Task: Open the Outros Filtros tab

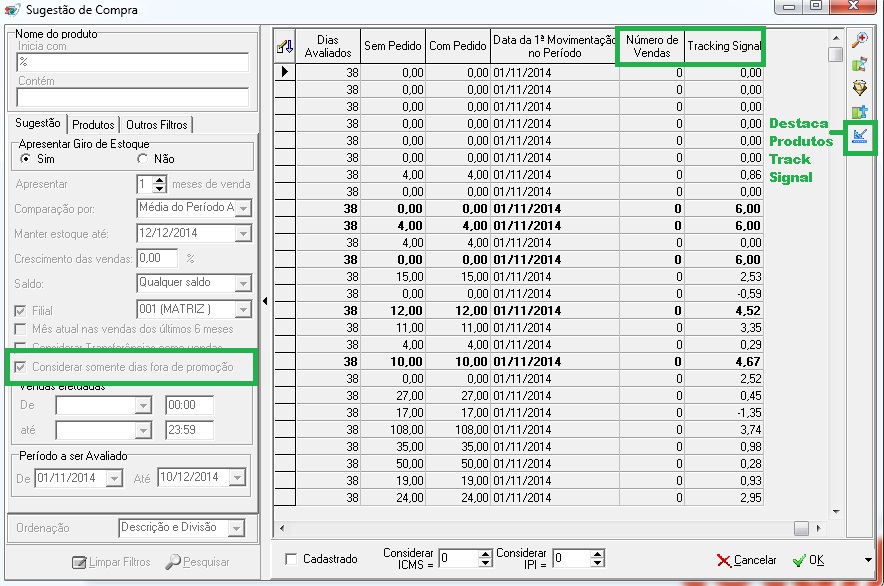Action: (x=157, y=125)
